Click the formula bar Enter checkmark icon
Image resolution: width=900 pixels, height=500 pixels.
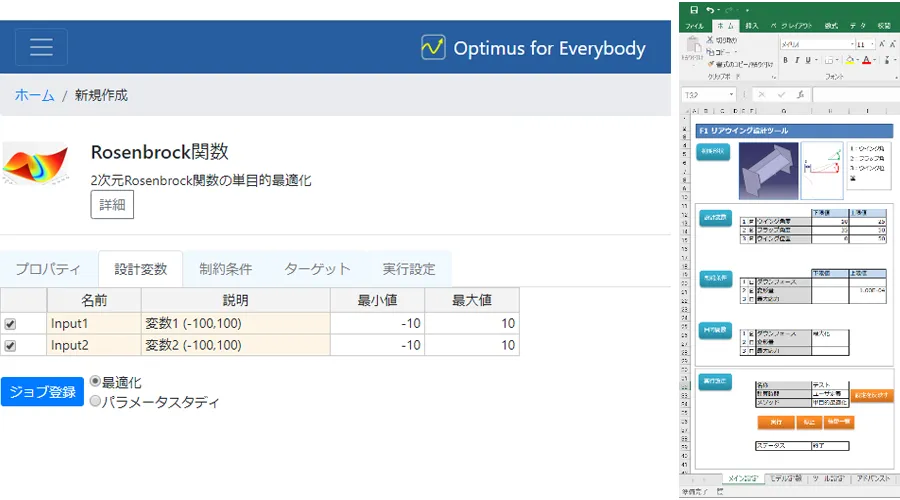[781, 95]
